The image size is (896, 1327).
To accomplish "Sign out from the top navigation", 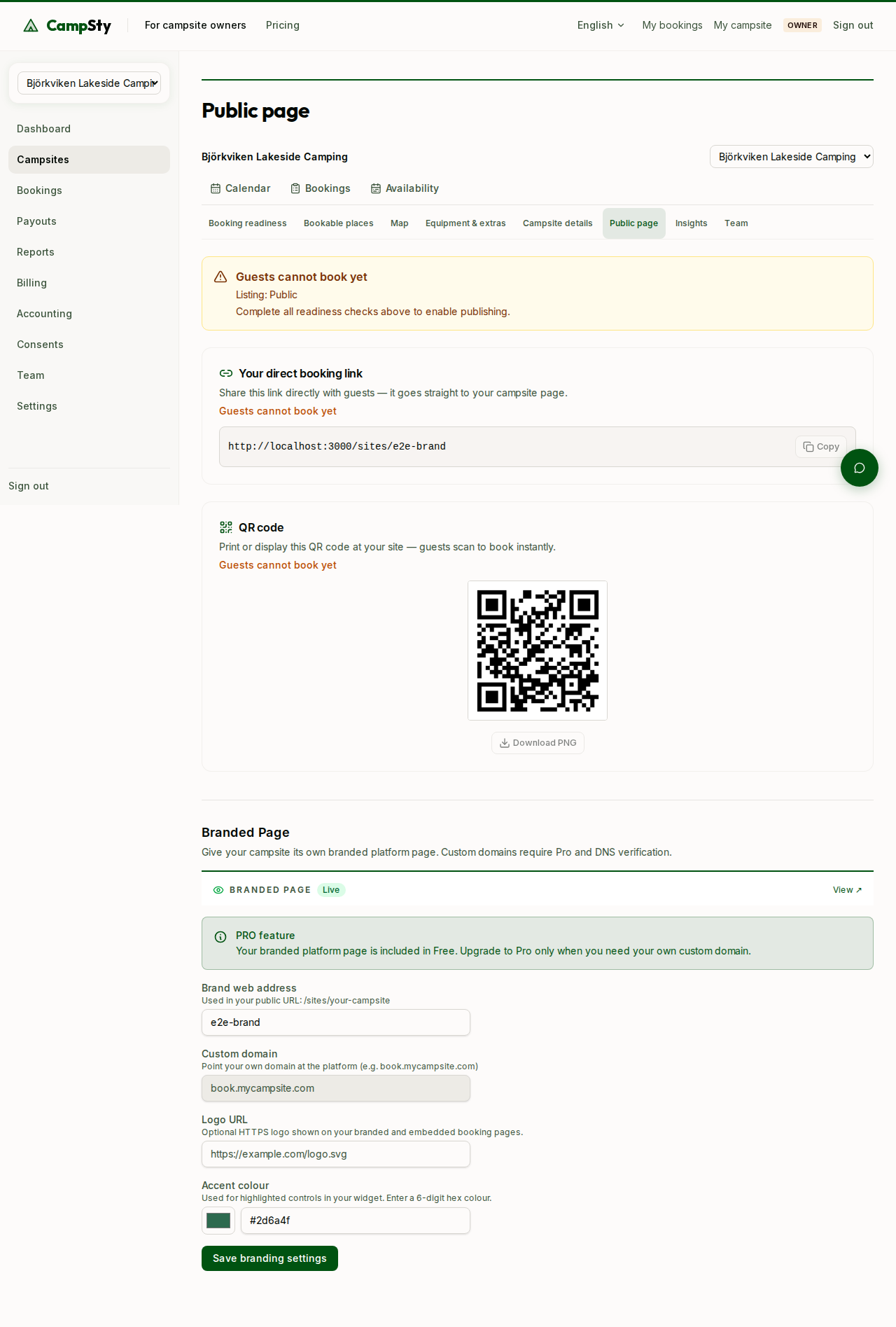I will point(853,25).
